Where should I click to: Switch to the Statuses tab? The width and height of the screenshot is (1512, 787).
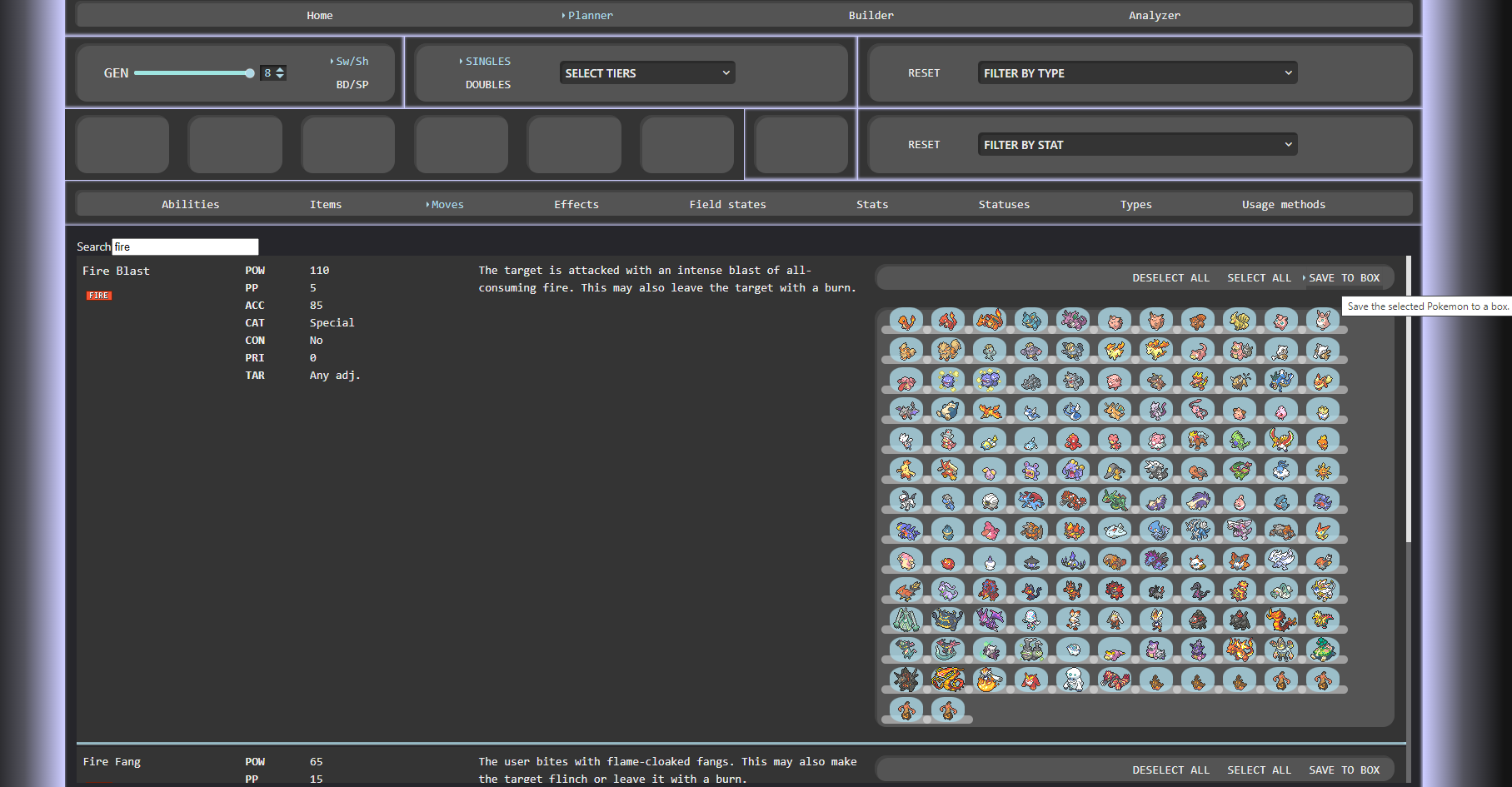coord(1004,204)
